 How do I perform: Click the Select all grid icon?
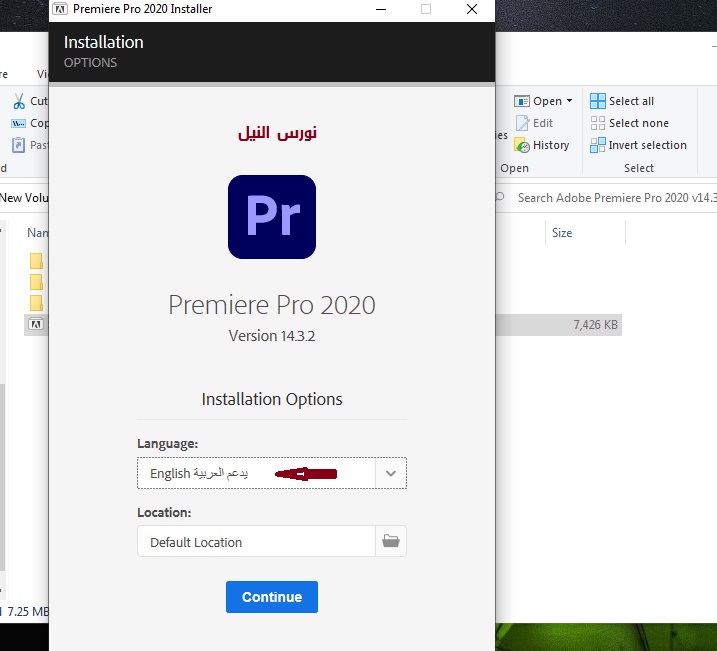(x=597, y=101)
